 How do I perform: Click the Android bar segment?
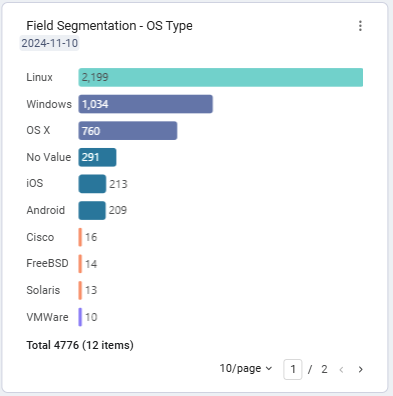tap(92, 210)
